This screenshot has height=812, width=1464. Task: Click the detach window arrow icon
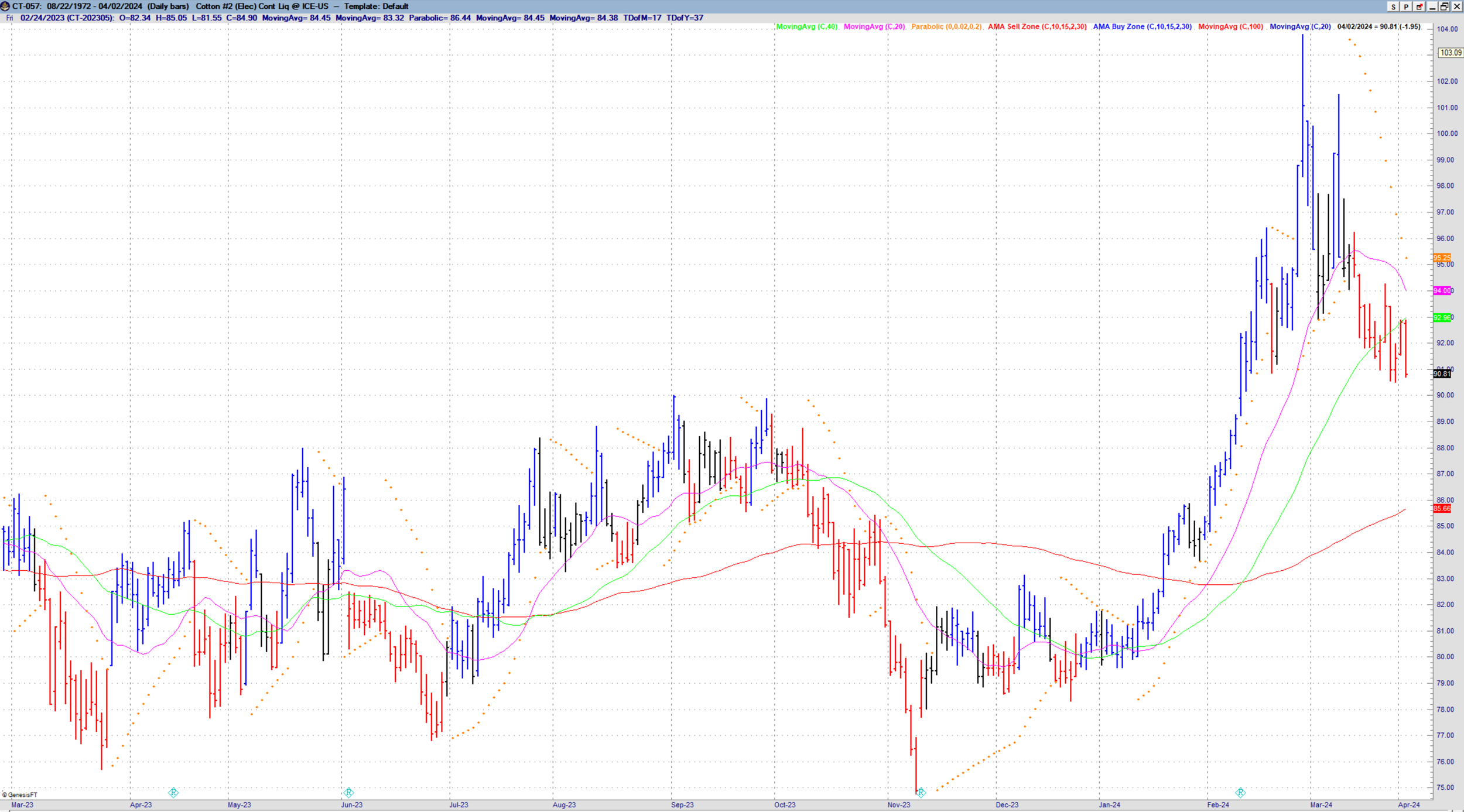tap(1419, 6)
